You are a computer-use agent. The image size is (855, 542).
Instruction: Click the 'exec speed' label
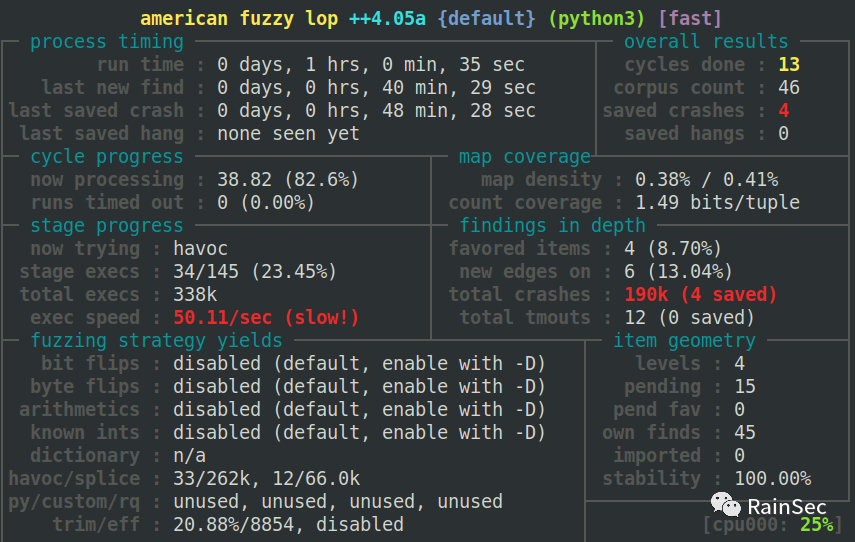click(85, 317)
